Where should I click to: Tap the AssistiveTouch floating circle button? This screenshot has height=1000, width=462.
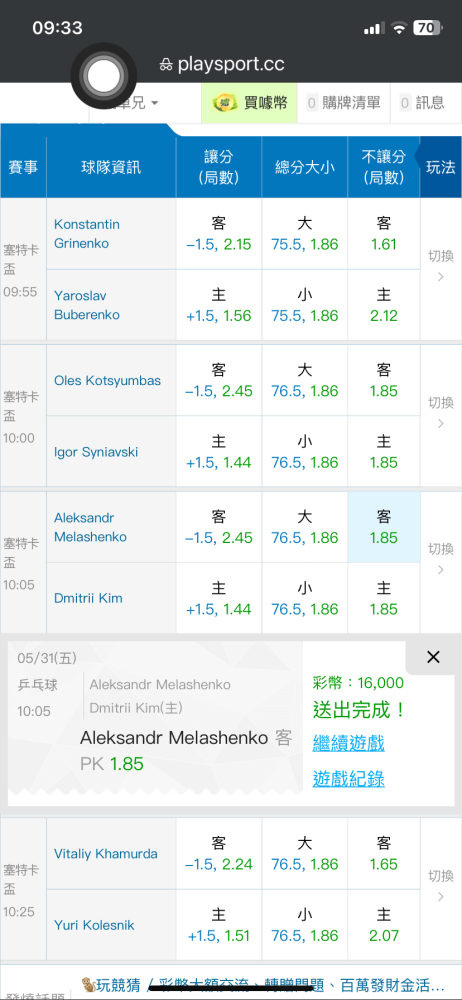pos(103,75)
